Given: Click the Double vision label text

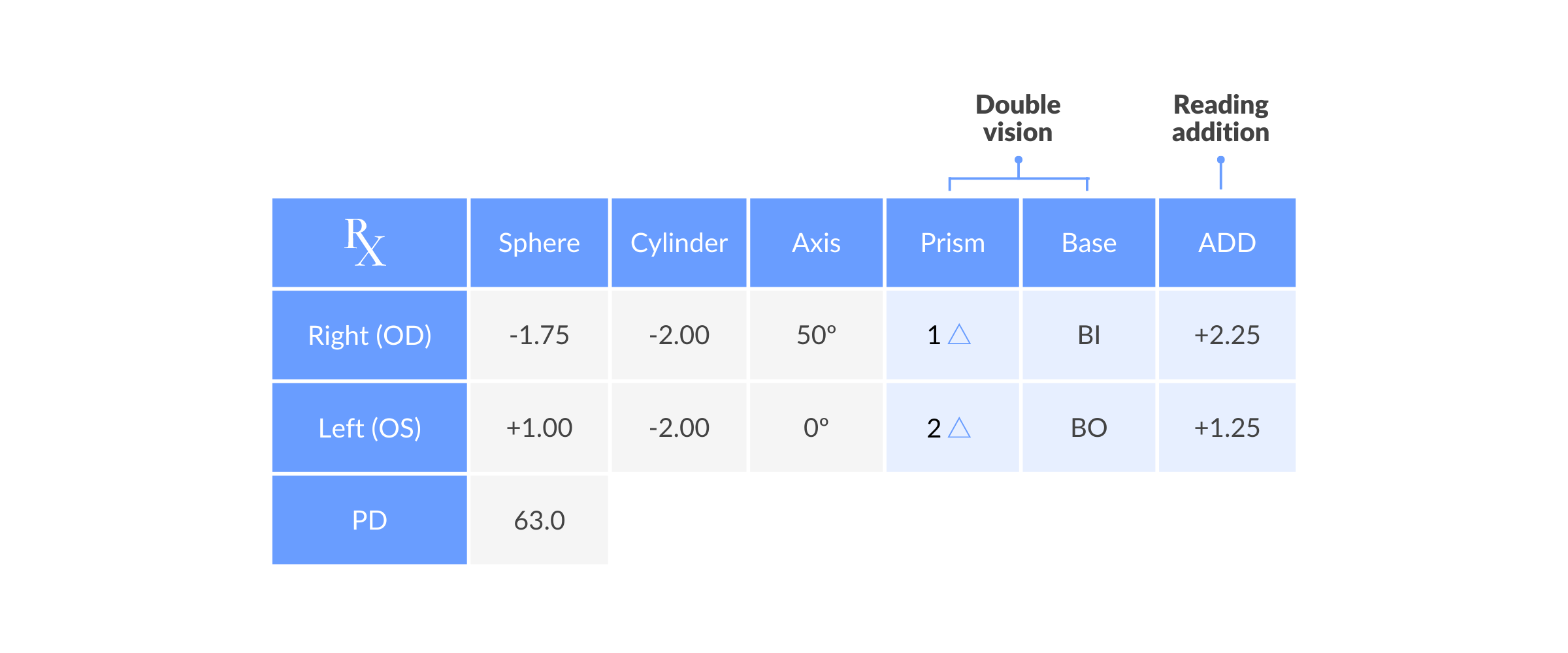Looking at the screenshot, I should click(1018, 118).
